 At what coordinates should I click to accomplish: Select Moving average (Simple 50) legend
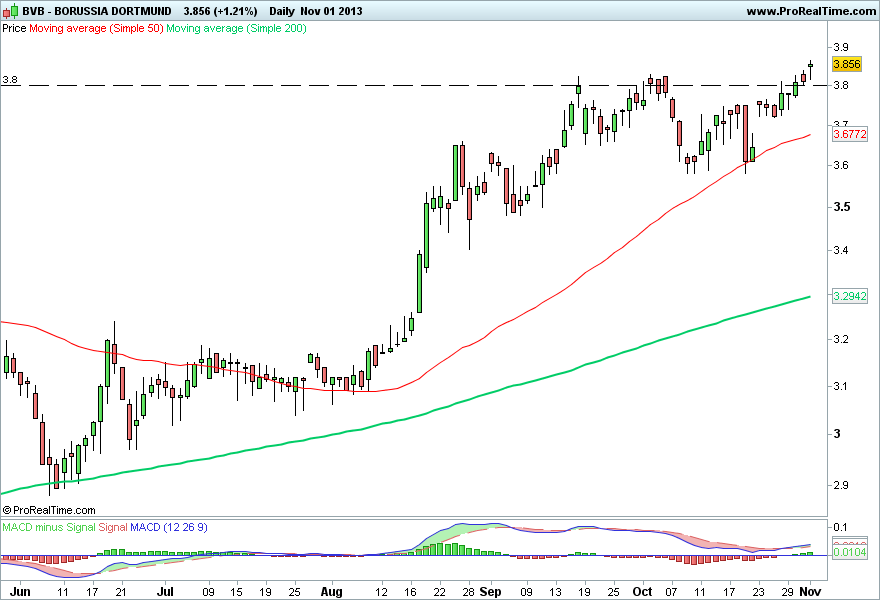click(x=96, y=28)
